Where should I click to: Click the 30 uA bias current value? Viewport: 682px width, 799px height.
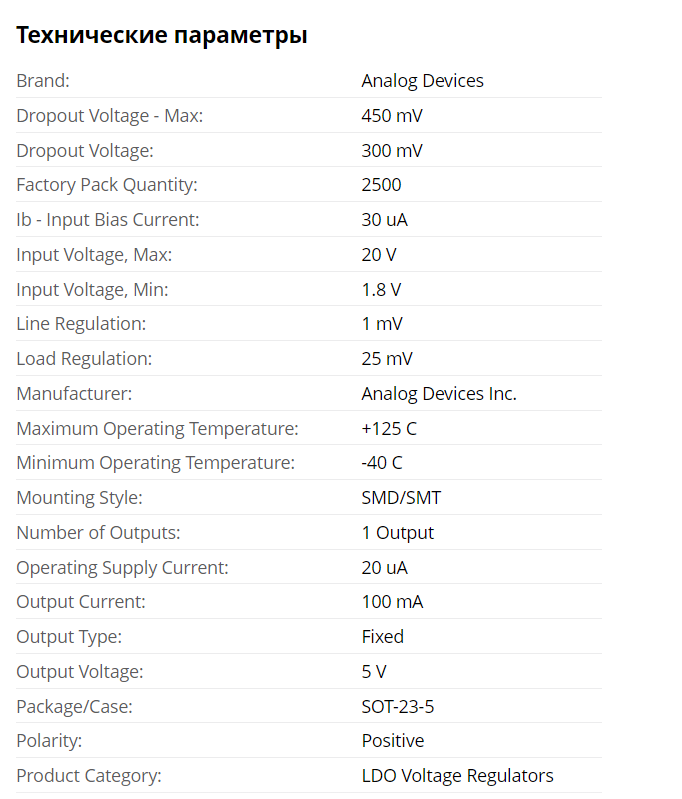click(x=384, y=220)
